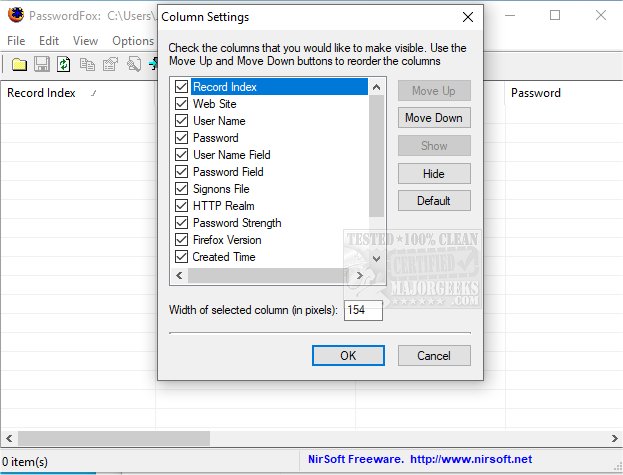Click the PasswordFox app icon in title bar
This screenshot has height=475, width=623.
click(16, 15)
